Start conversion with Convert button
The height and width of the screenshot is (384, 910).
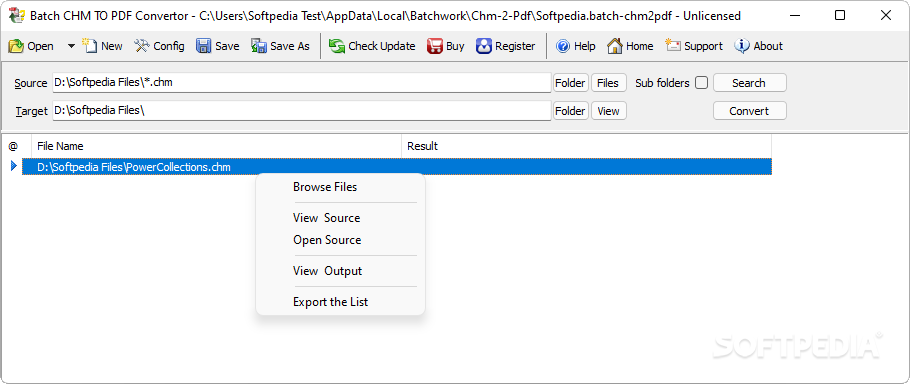tap(749, 111)
